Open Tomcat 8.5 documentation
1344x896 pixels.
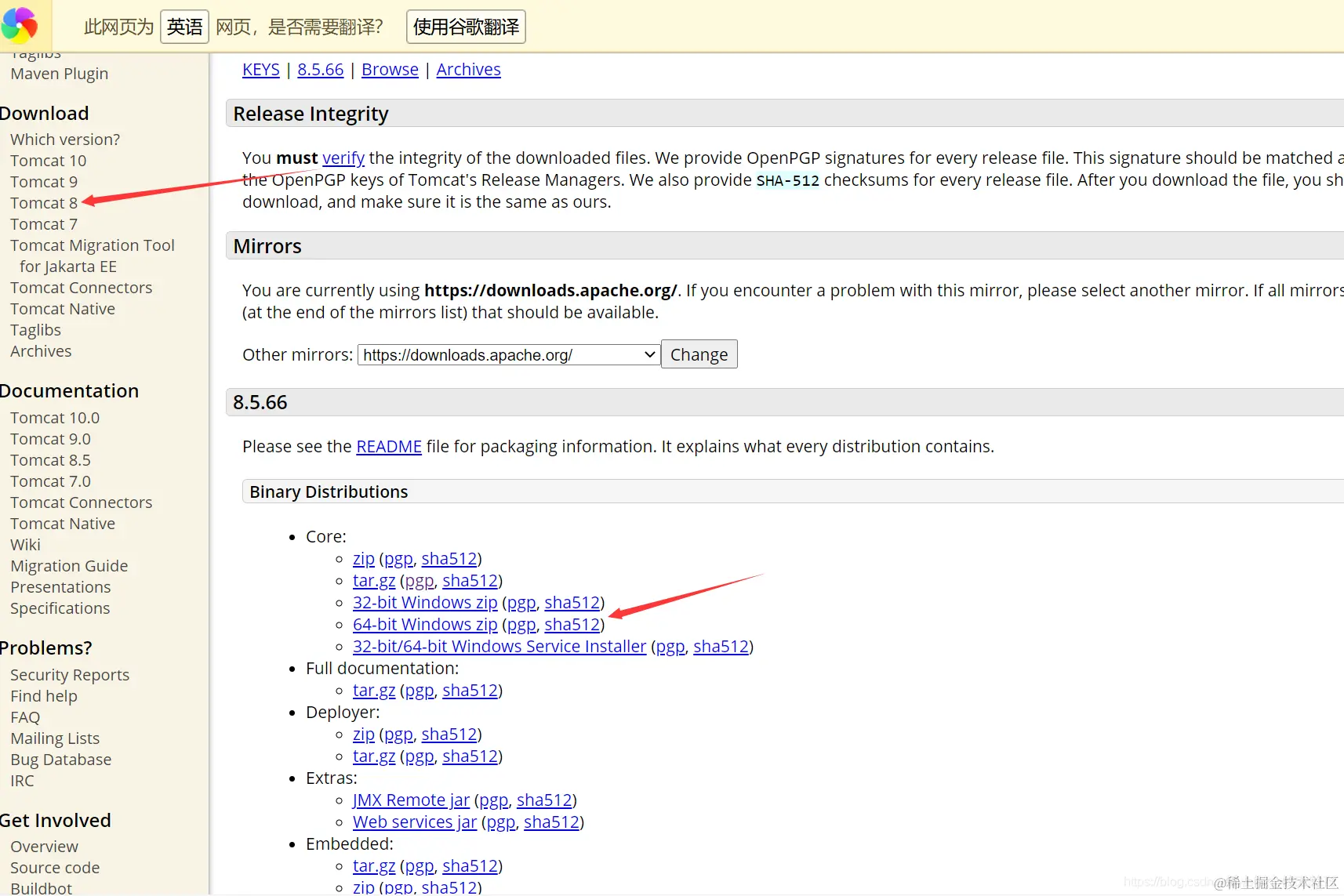(50, 460)
